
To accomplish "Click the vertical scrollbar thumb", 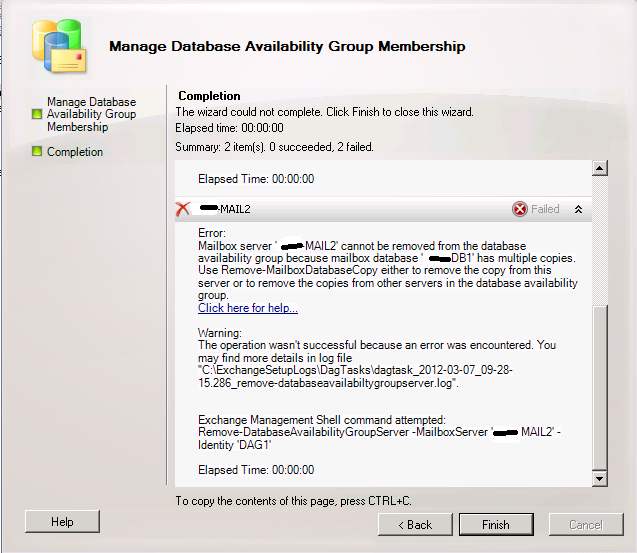I will (x=600, y=388).
